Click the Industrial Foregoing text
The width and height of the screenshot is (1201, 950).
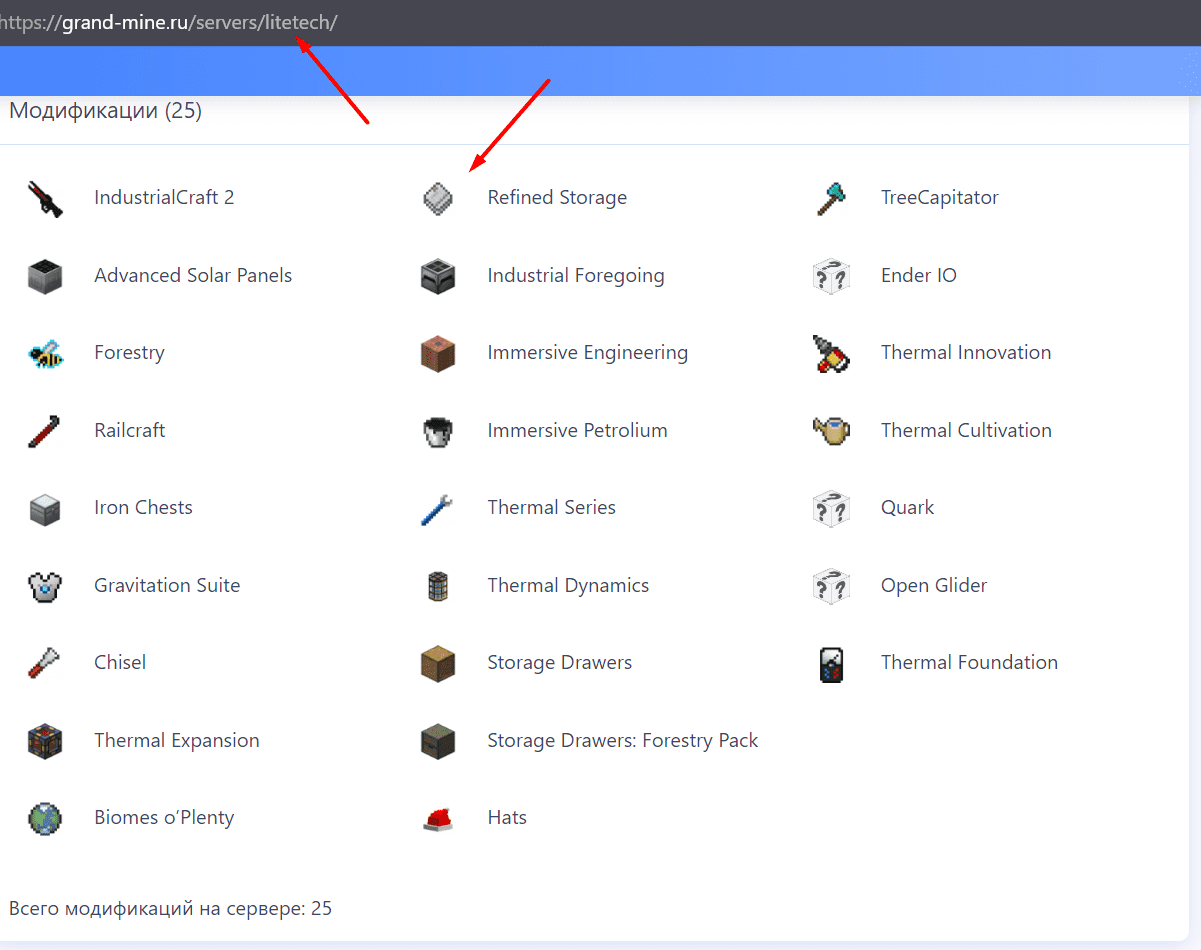(576, 276)
